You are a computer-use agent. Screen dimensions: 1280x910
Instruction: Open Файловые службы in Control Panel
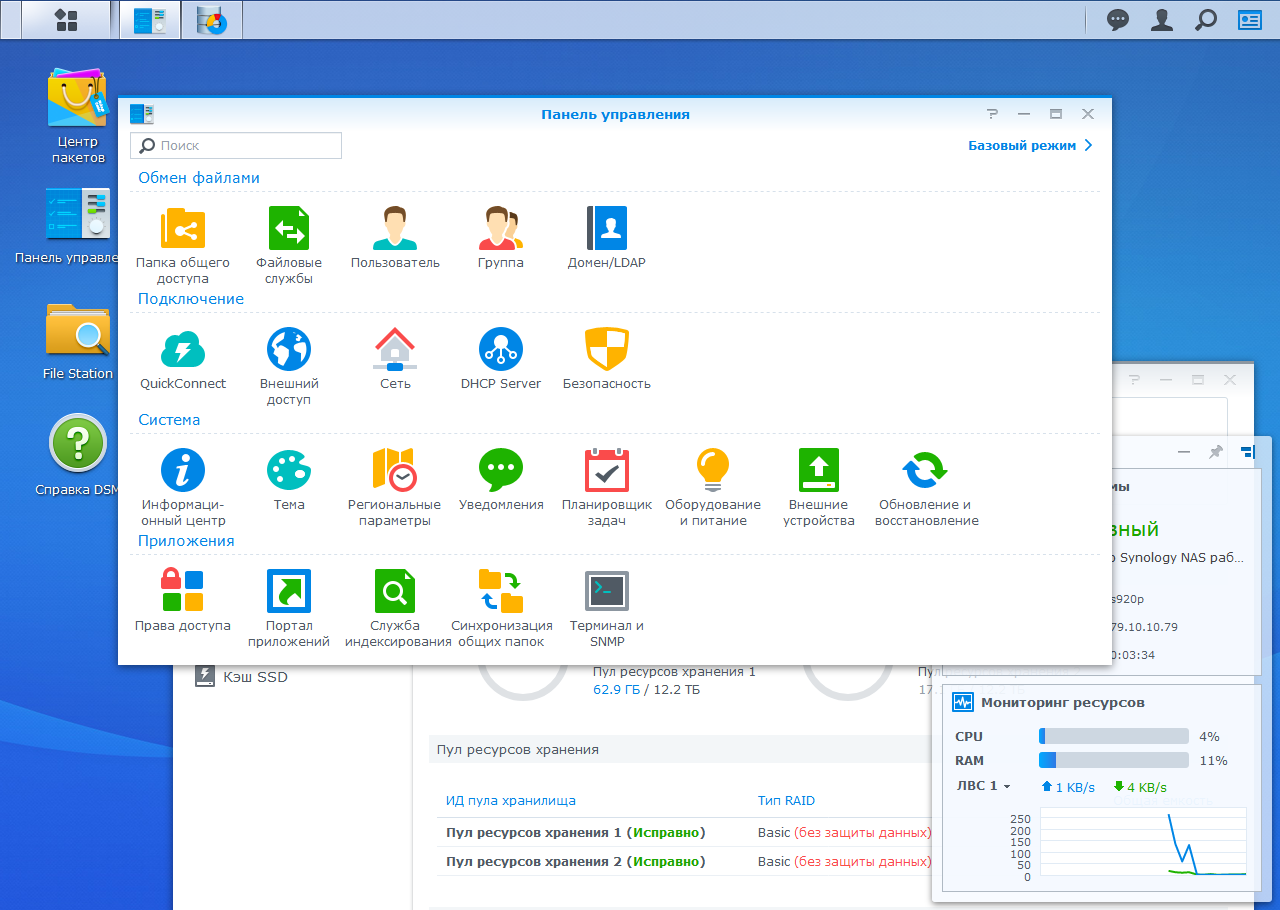289,245
